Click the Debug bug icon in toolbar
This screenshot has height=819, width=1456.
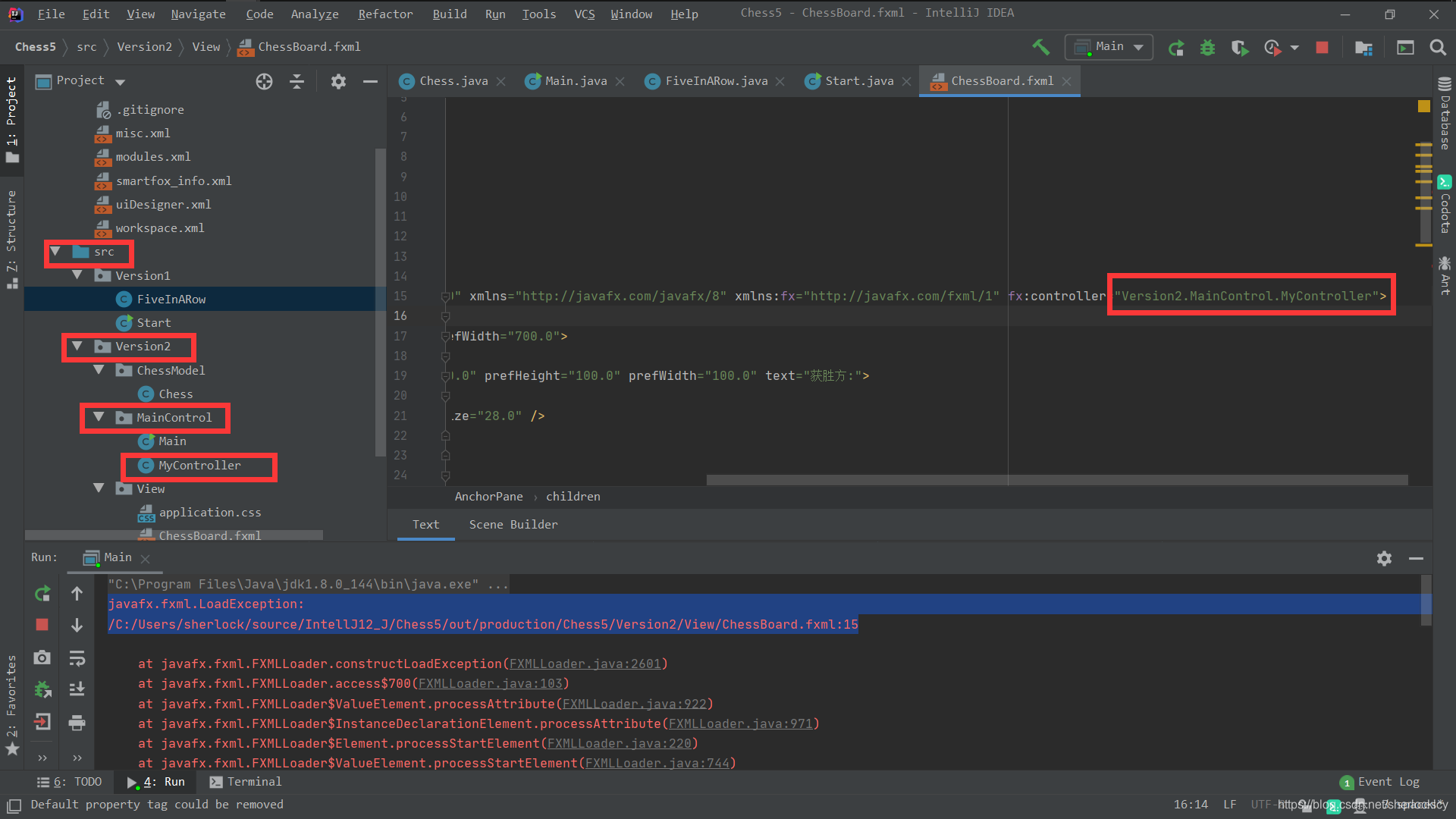1207,48
